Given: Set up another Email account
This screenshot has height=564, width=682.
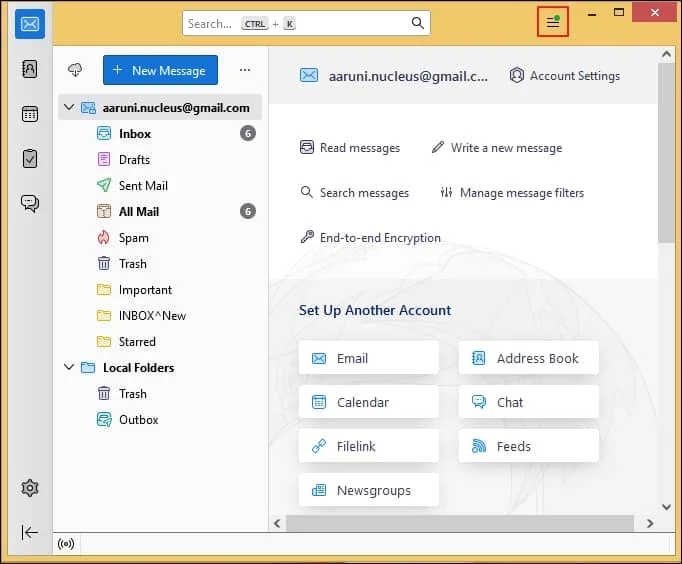Looking at the screenshot, I should [x=369, y=358].
